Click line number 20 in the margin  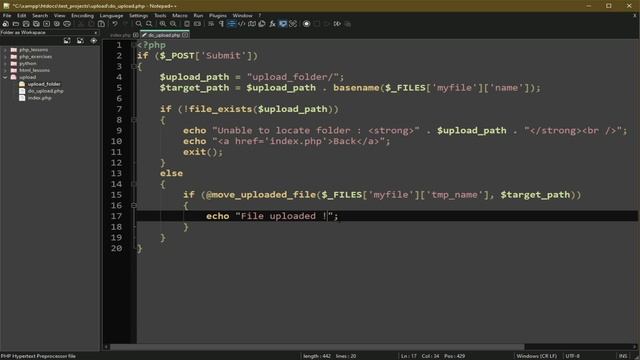[116, 248]
